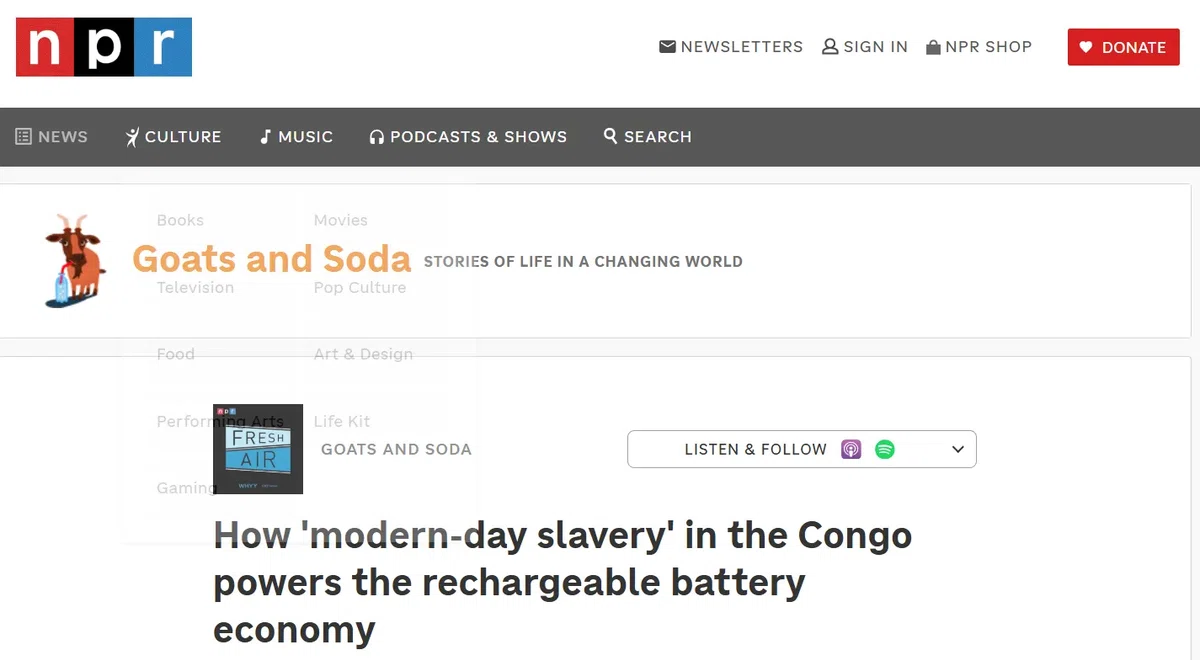Click the Fresh Air podcast thumbnail
Viewport: 1200px width, 660px height.
click(x=258, y=449)
